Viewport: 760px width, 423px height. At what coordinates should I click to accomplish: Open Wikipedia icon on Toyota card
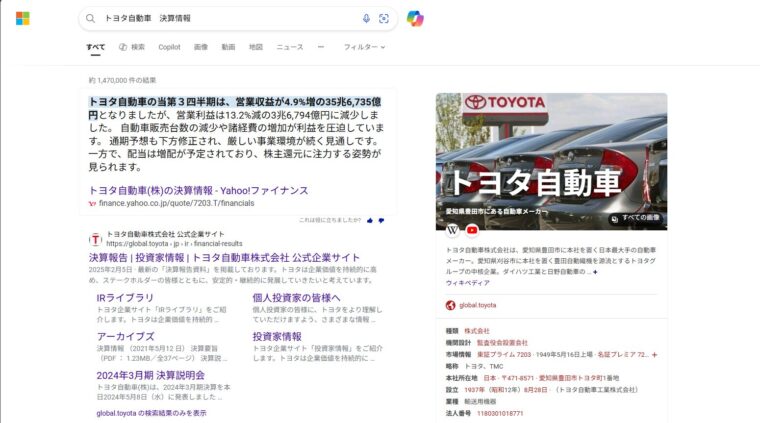click(x=452, y=230)
